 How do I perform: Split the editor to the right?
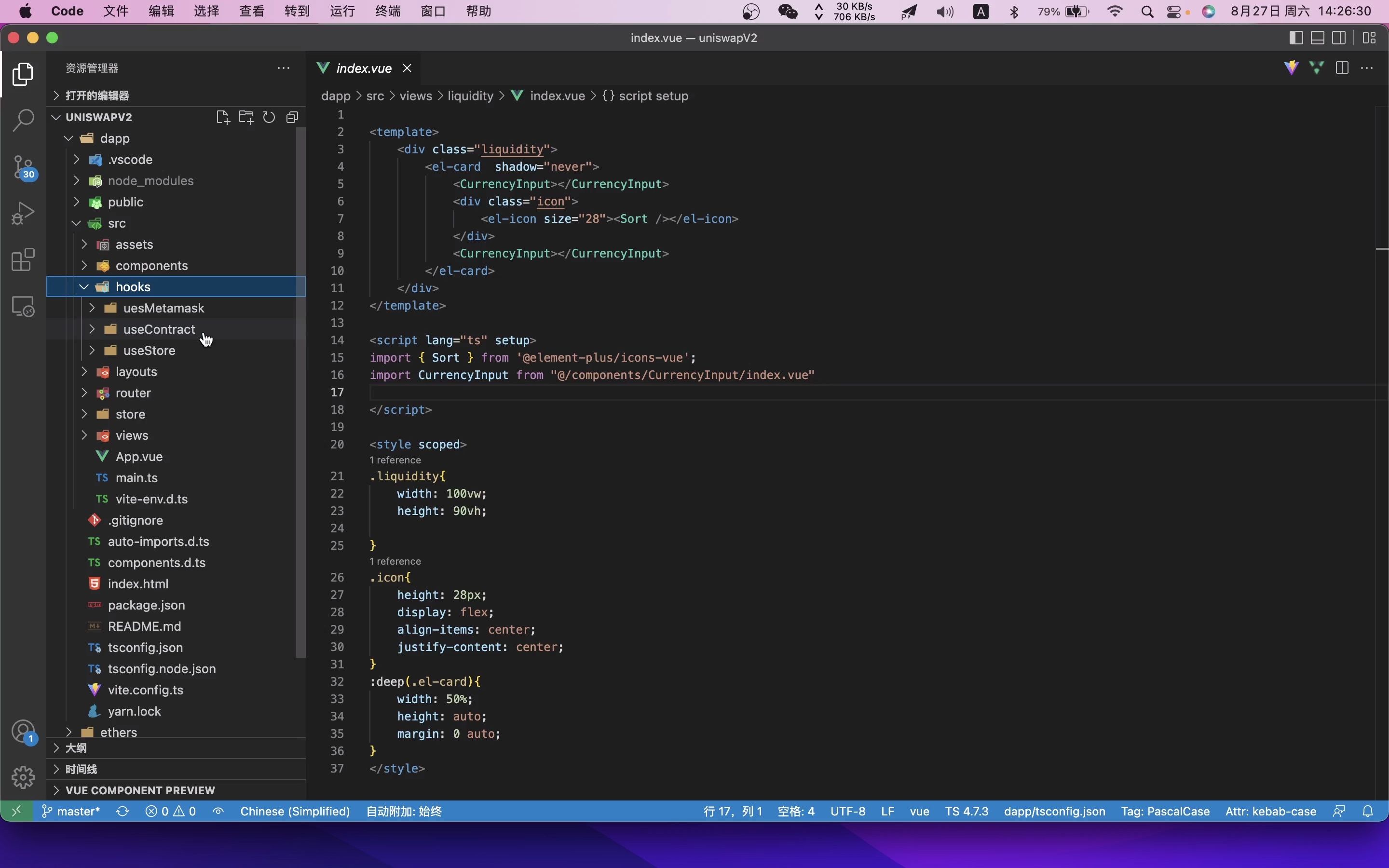click(1342, 68)
